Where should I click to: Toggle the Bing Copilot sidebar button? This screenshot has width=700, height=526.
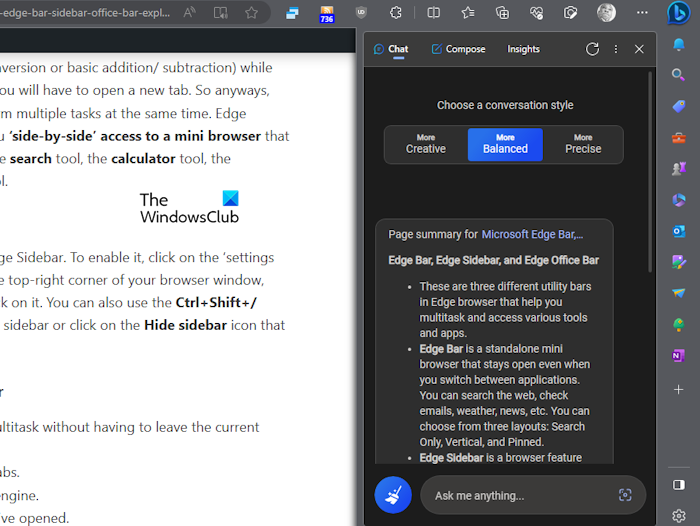coord(679,13)
